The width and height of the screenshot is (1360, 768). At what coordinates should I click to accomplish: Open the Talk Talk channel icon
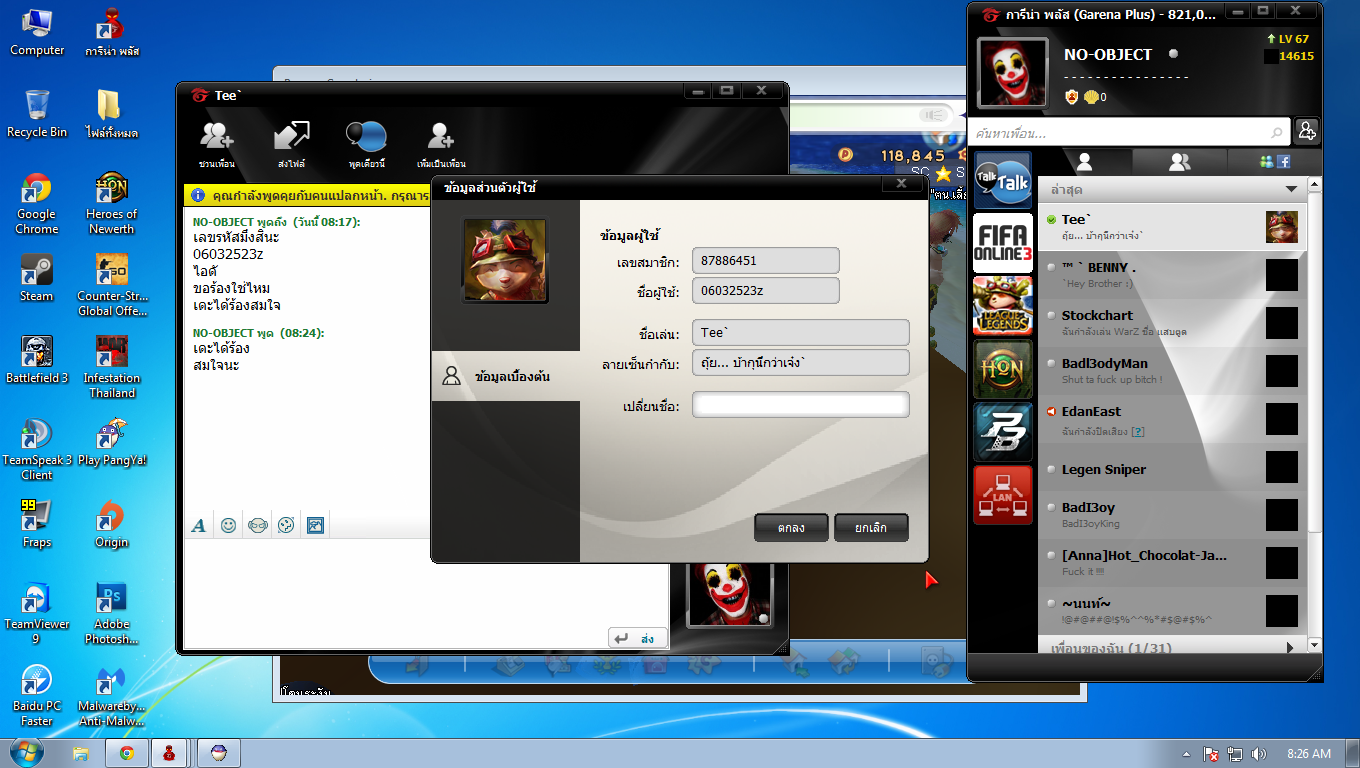click(1002, 180)
